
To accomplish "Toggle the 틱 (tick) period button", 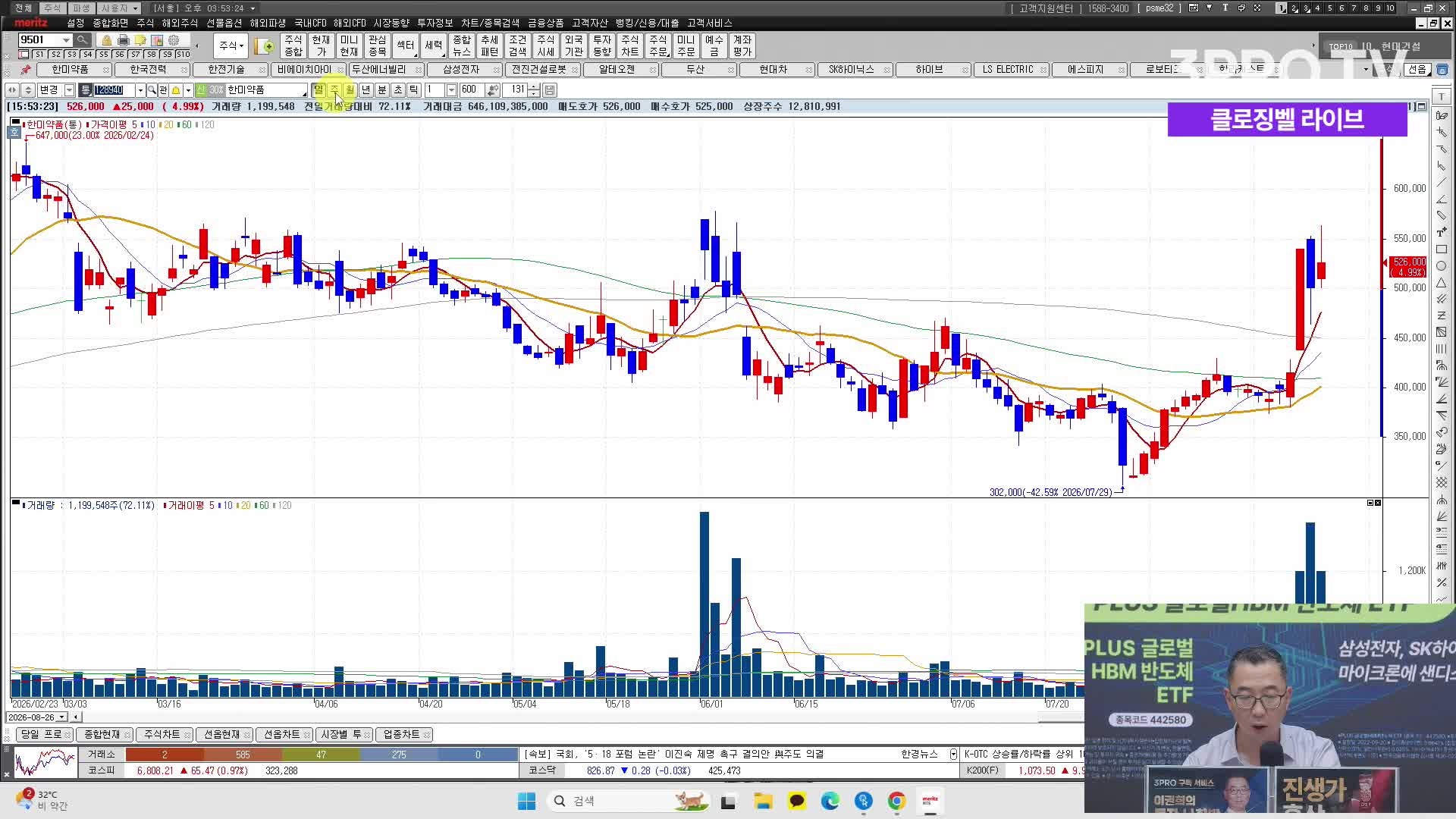I will click(414, 90).
